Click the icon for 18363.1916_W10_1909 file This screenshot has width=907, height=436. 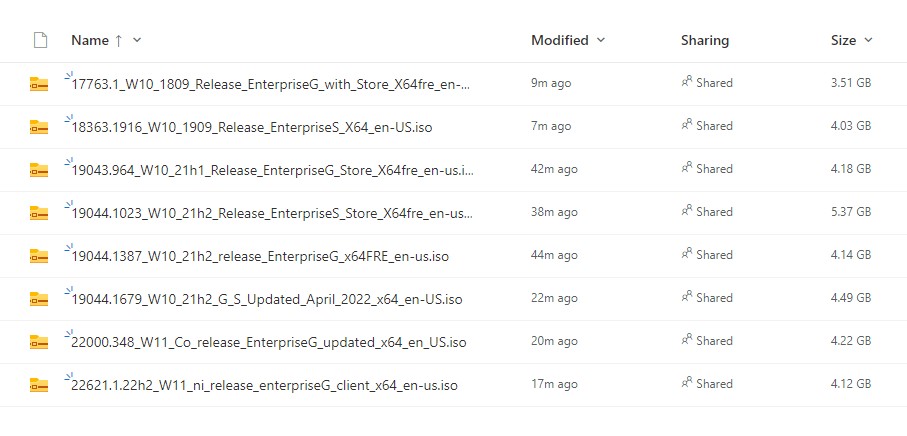(39, 127)
